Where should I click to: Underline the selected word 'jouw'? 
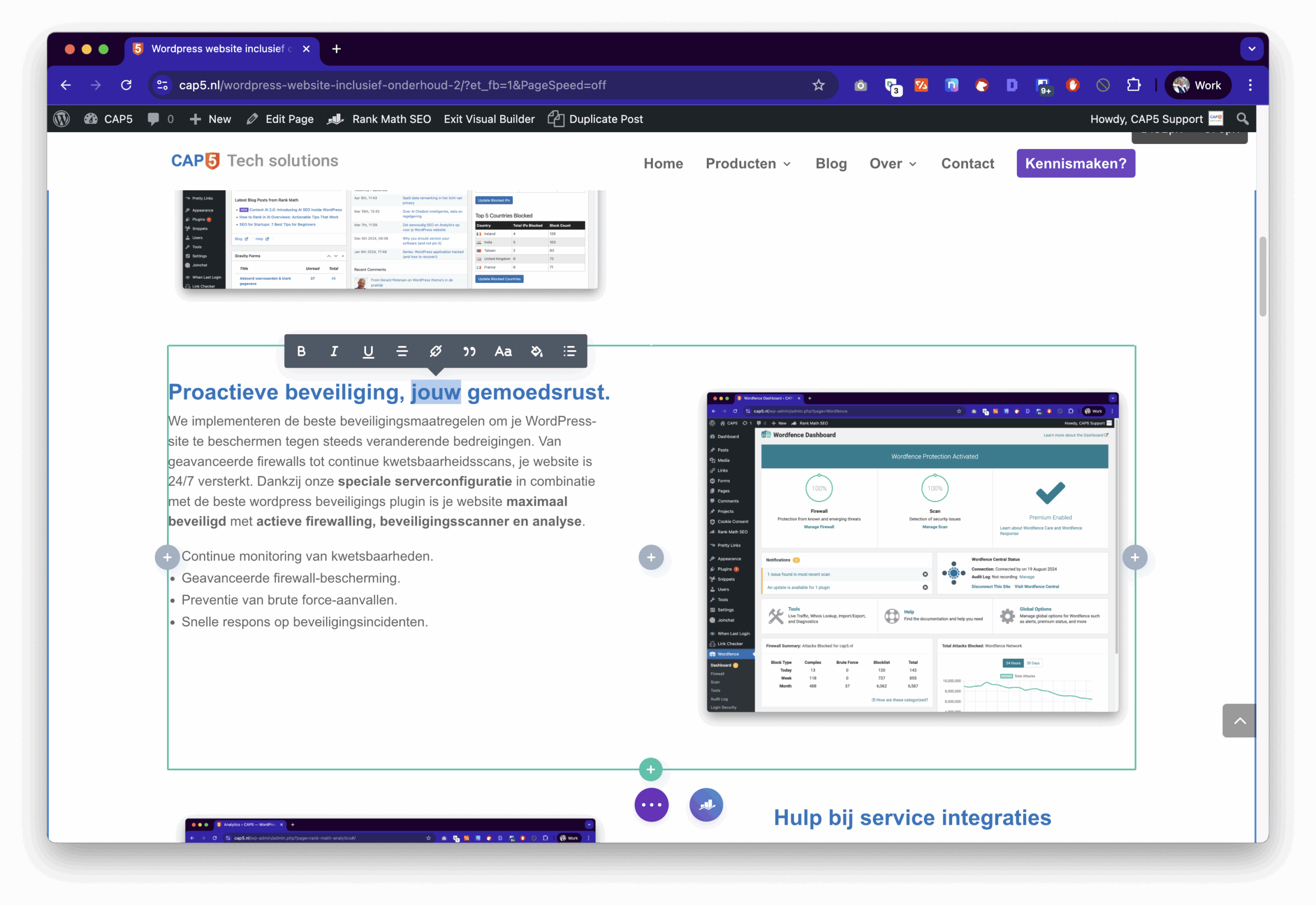(x=369, y=352)
